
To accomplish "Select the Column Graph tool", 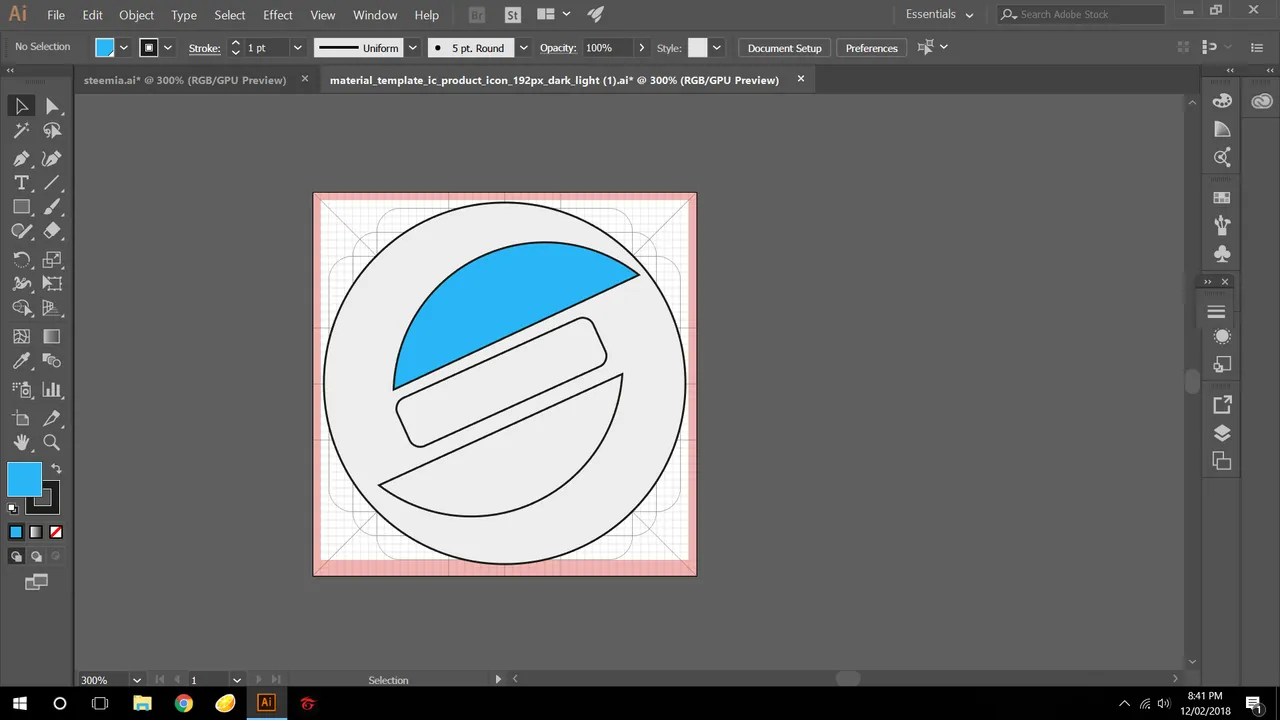I will tap(52, 390).
